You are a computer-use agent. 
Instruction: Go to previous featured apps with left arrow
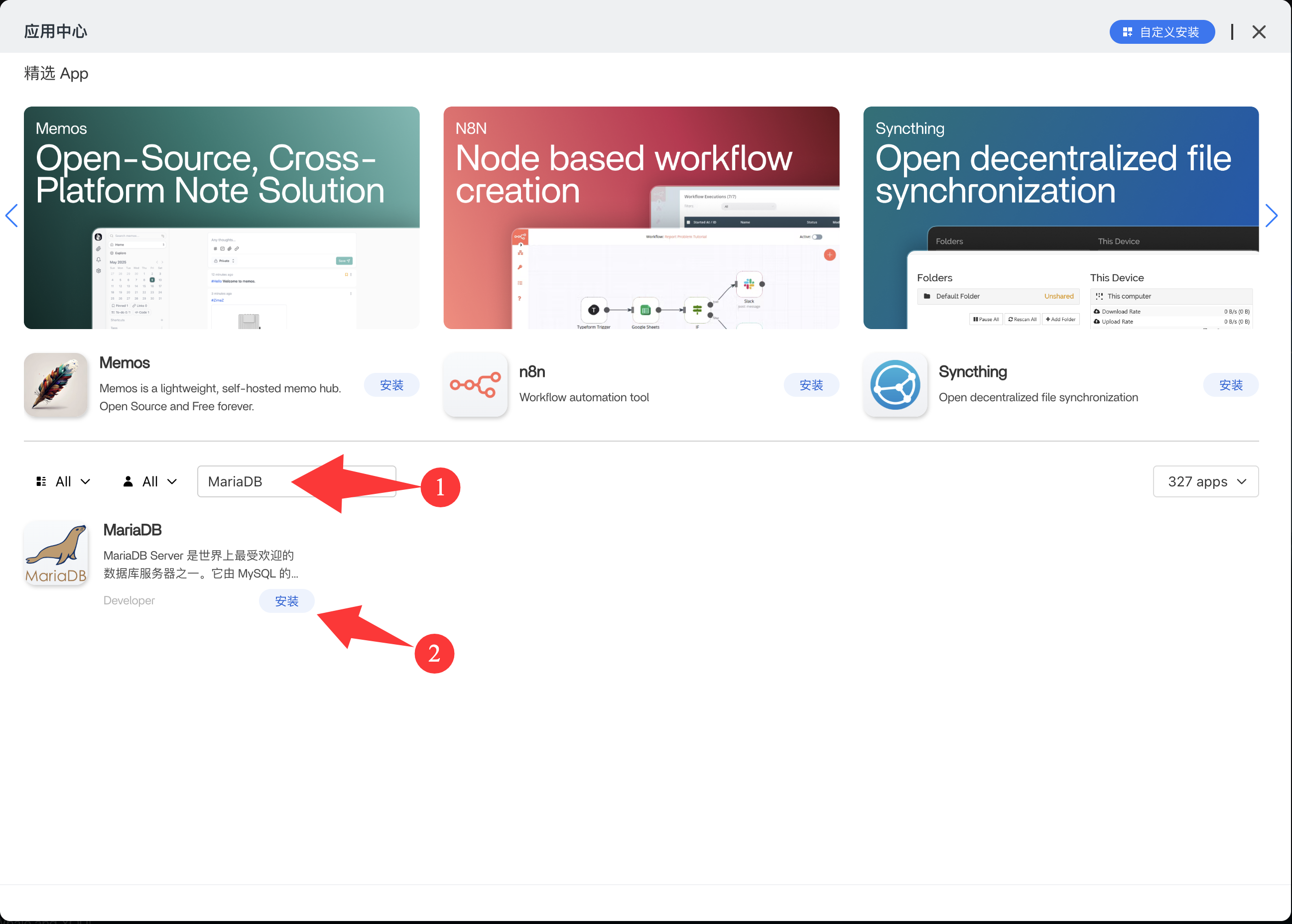[x=11, y=216]
